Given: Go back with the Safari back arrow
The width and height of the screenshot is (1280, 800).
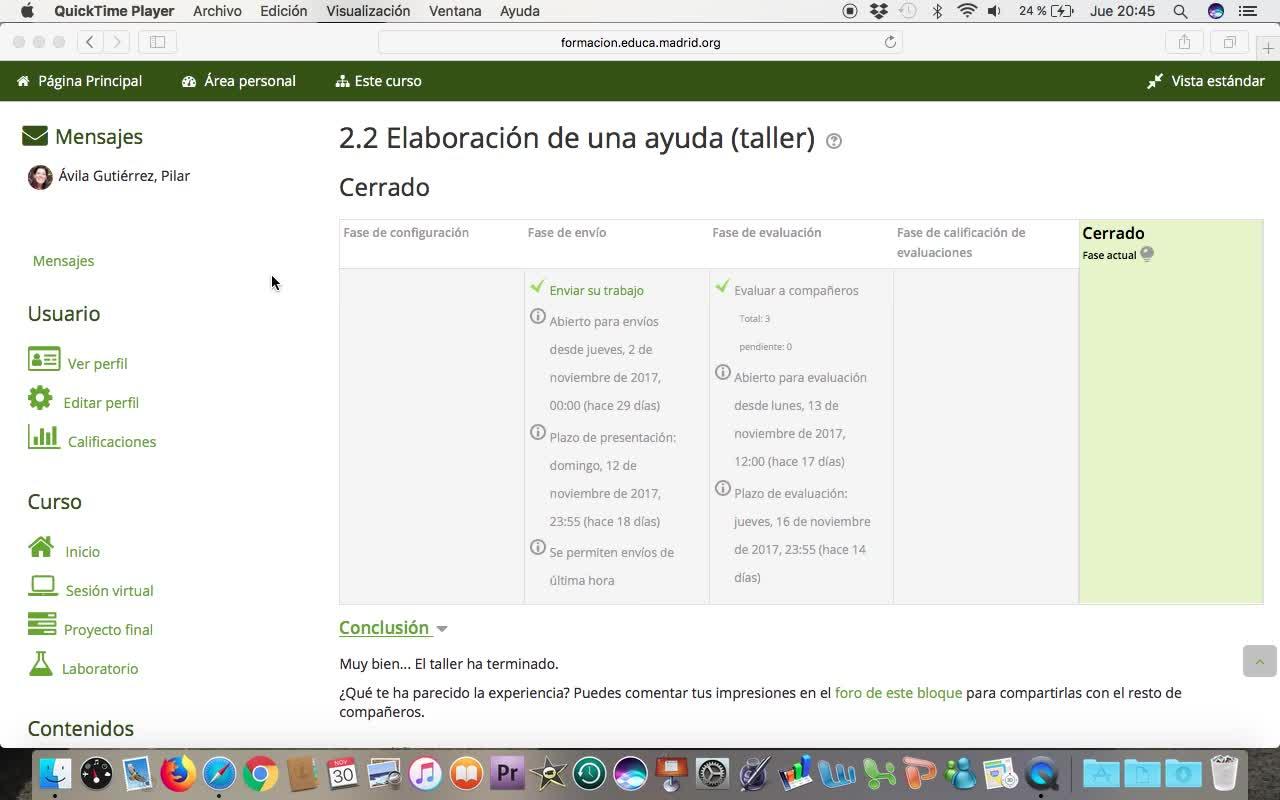Looking at the screenshot, I should pos(90,42).
